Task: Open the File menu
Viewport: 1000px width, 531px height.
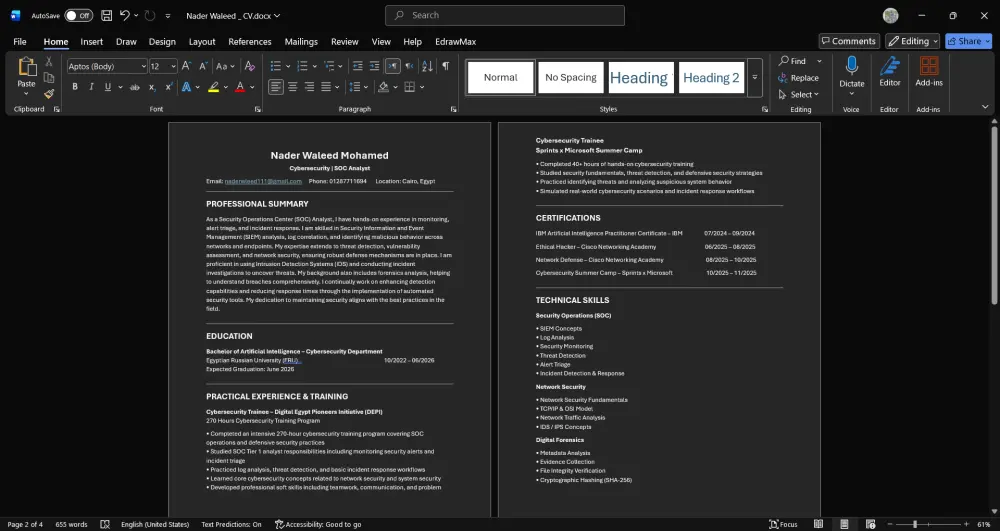Action: click(20, 41)
